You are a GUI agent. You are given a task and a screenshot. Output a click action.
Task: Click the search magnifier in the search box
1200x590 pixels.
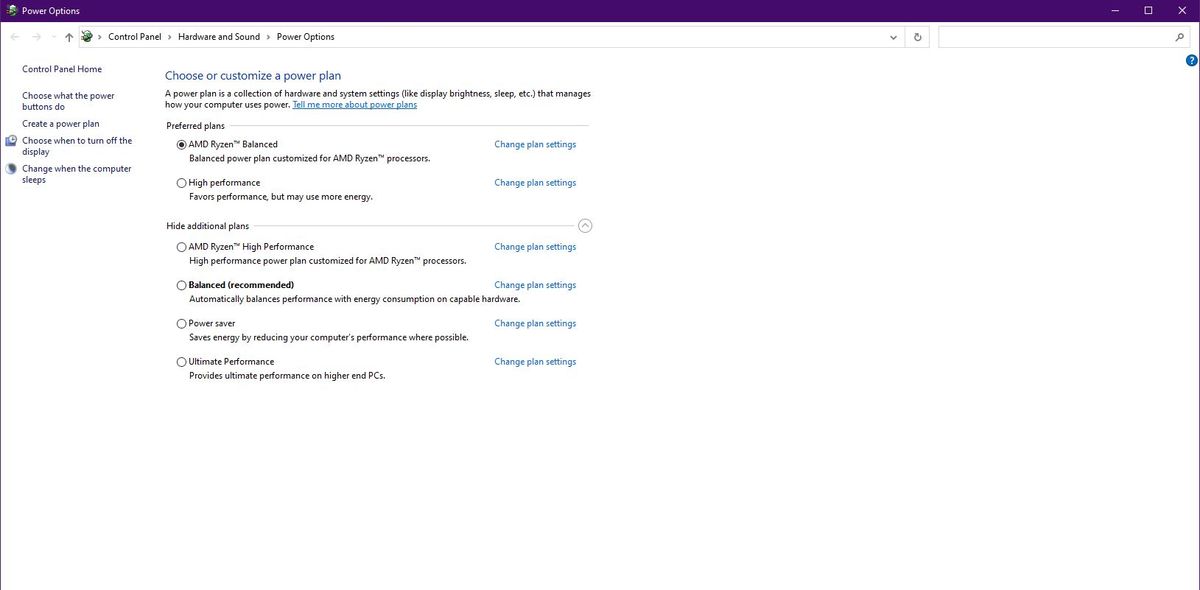[1180, 36]
